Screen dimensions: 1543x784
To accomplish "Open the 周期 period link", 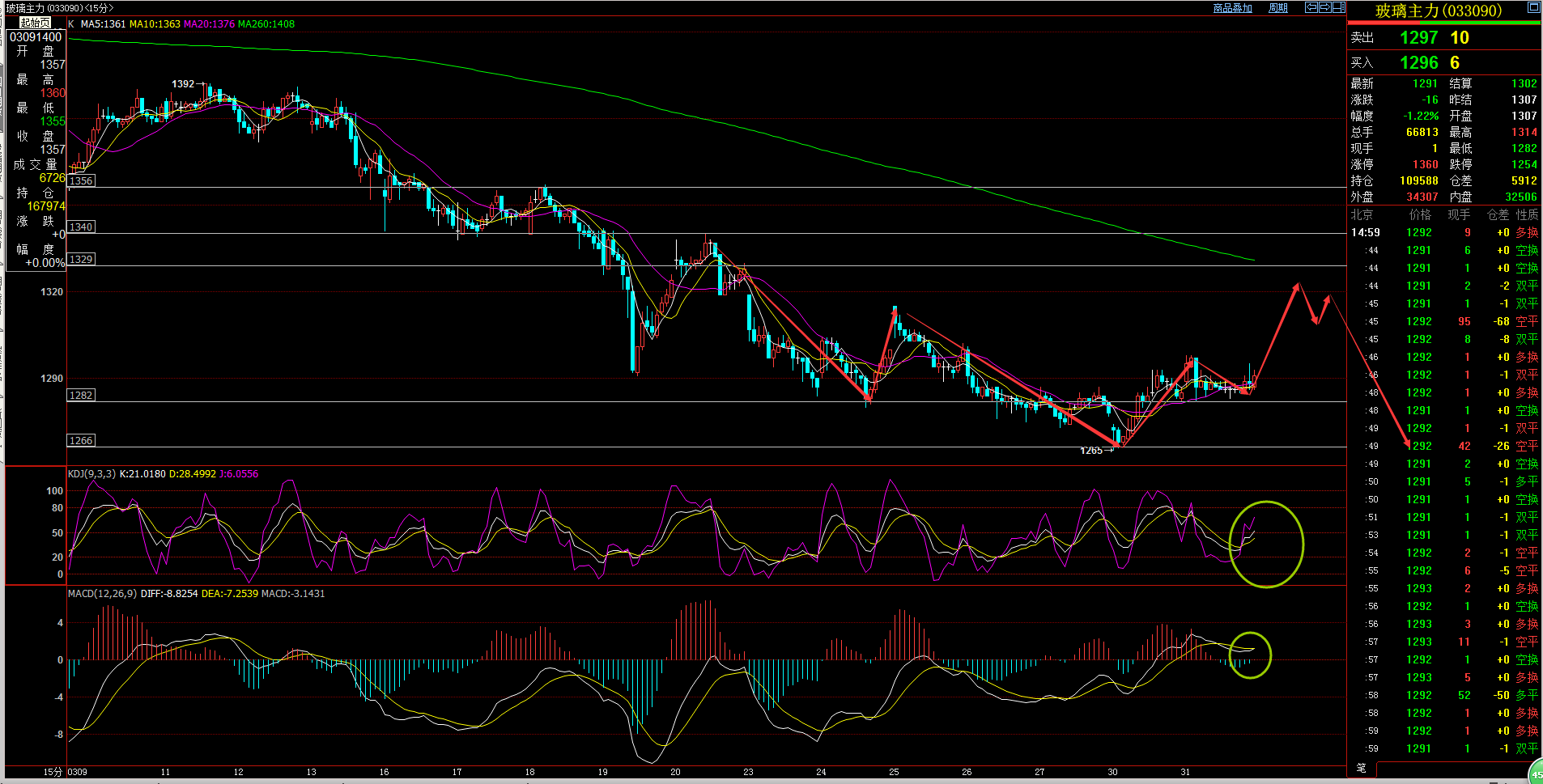I will (1278, 8).
